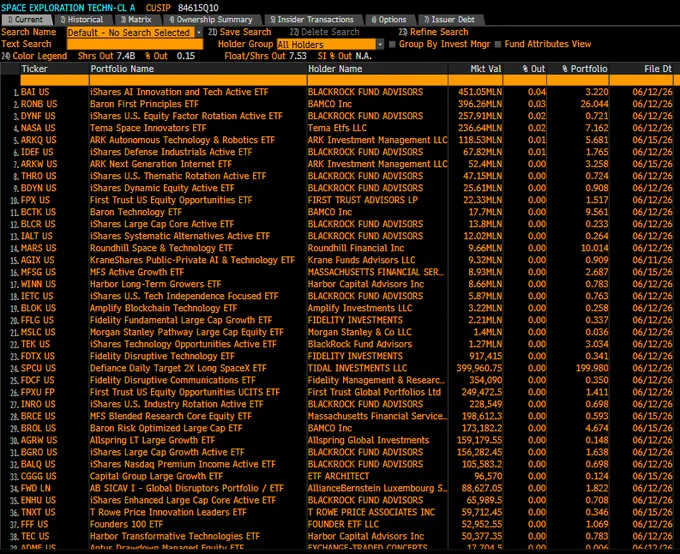Expand the Search Name dropdown
The height and width of the screenshot is (554, 680).
199,33
